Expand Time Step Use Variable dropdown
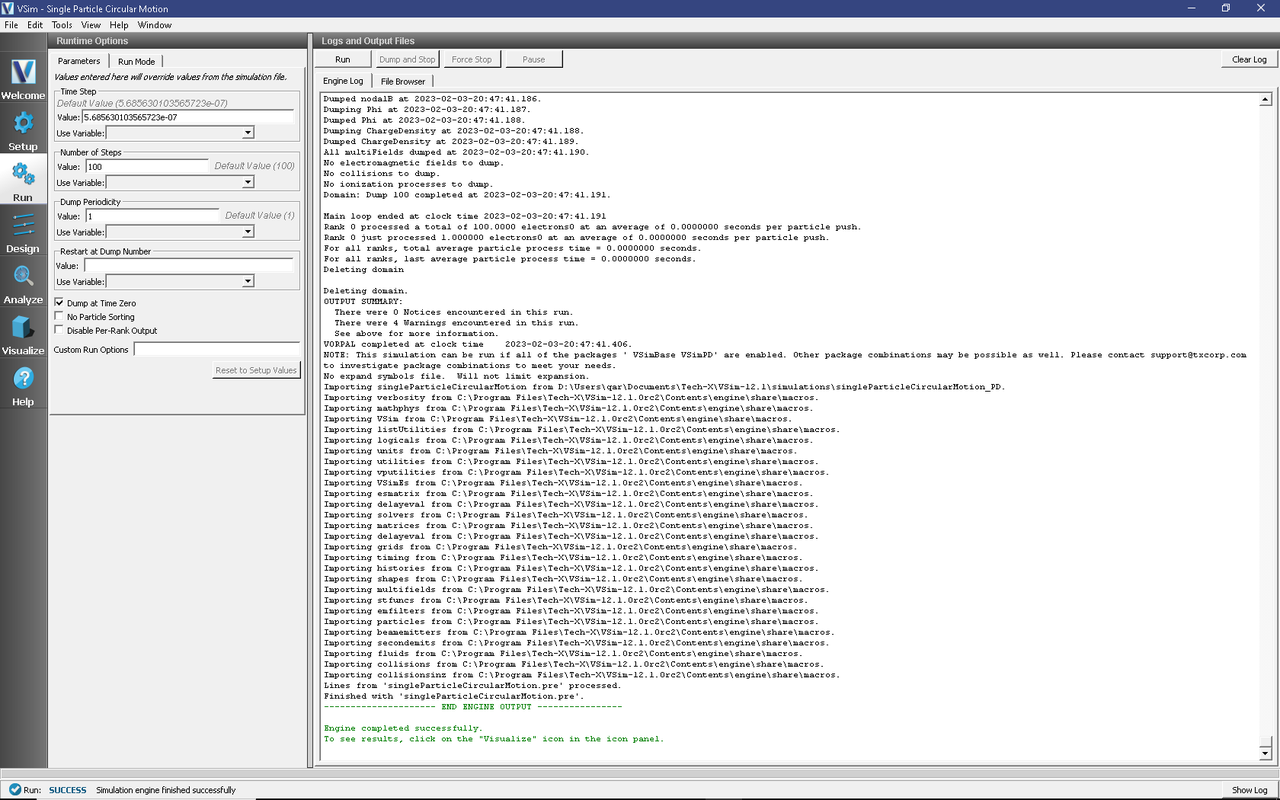Viewport: 1280px width, 800px height. (180, 133)
